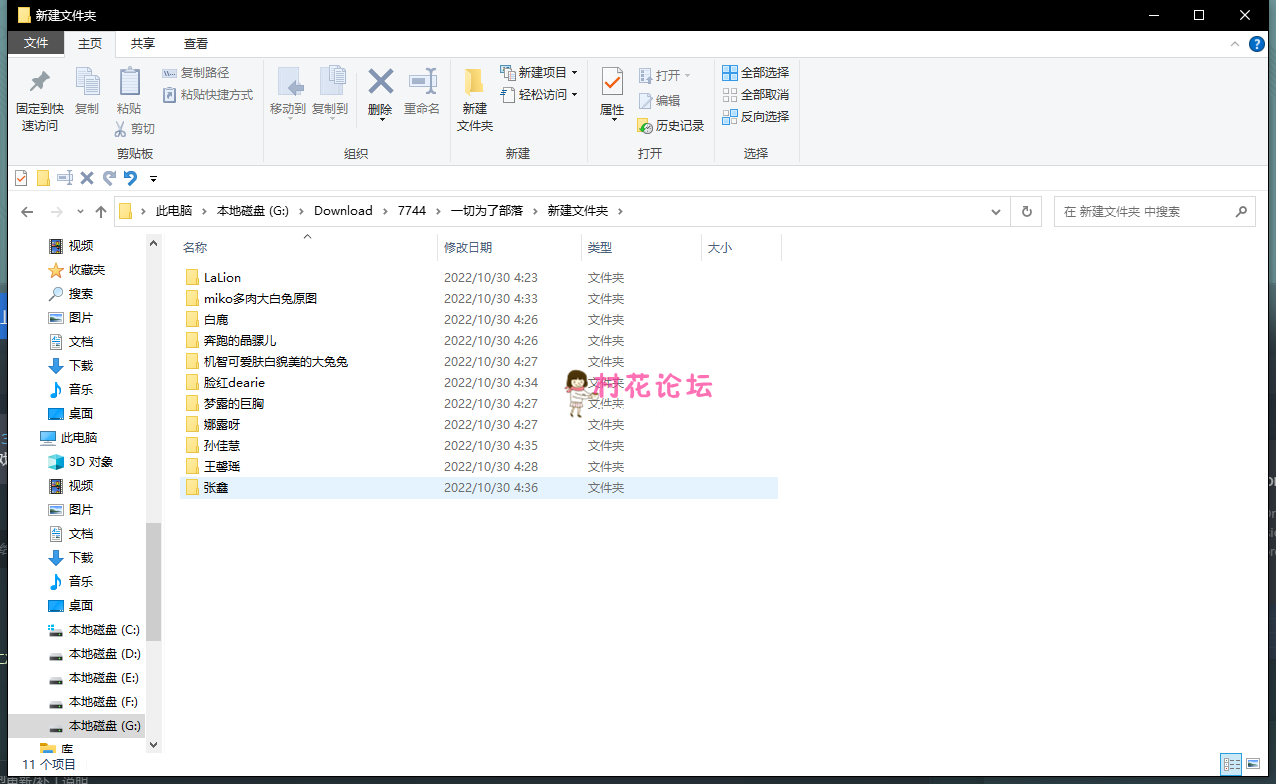
Task: Click Download in the breadcrumb path
Action: pos(343,211)
